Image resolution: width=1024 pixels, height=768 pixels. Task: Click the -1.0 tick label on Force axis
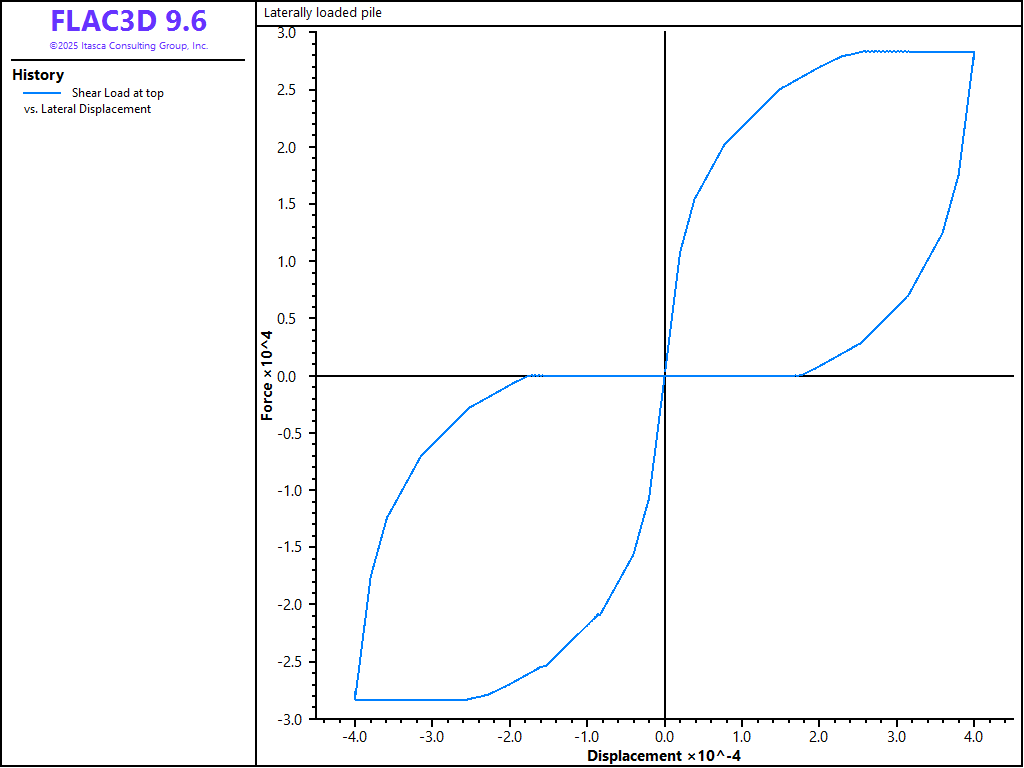(x=285, y=491)
